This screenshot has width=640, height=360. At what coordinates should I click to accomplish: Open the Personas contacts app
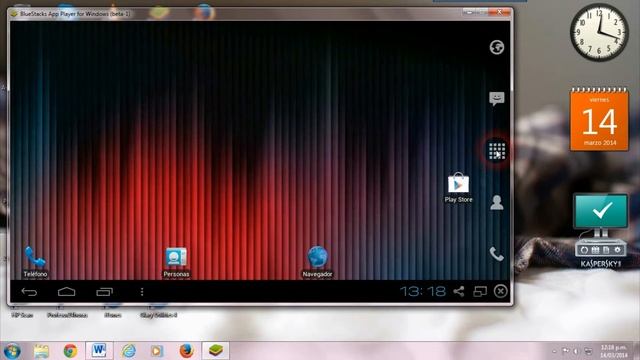pos(176,262)
